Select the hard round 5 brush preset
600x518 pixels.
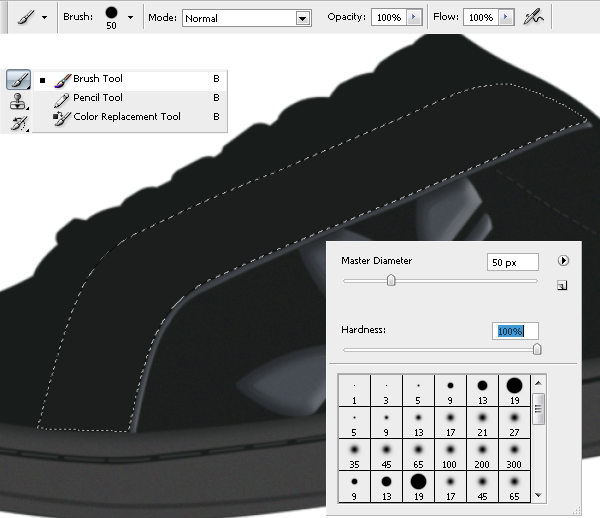point(418,391)
